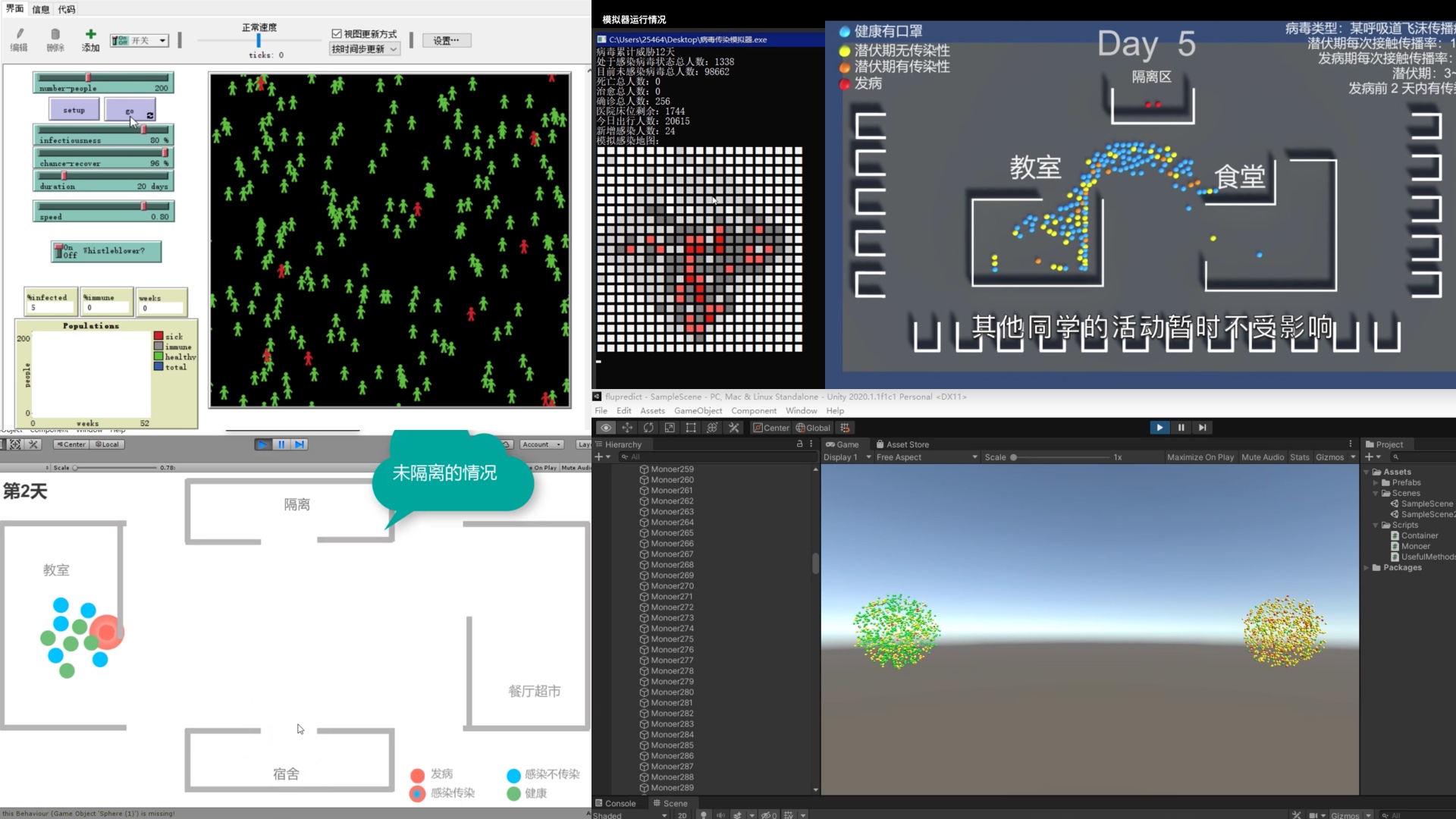Screen dimensions: 1456x819
Task: Select the Rect Transform tool
Action: (x=691, y=428)
